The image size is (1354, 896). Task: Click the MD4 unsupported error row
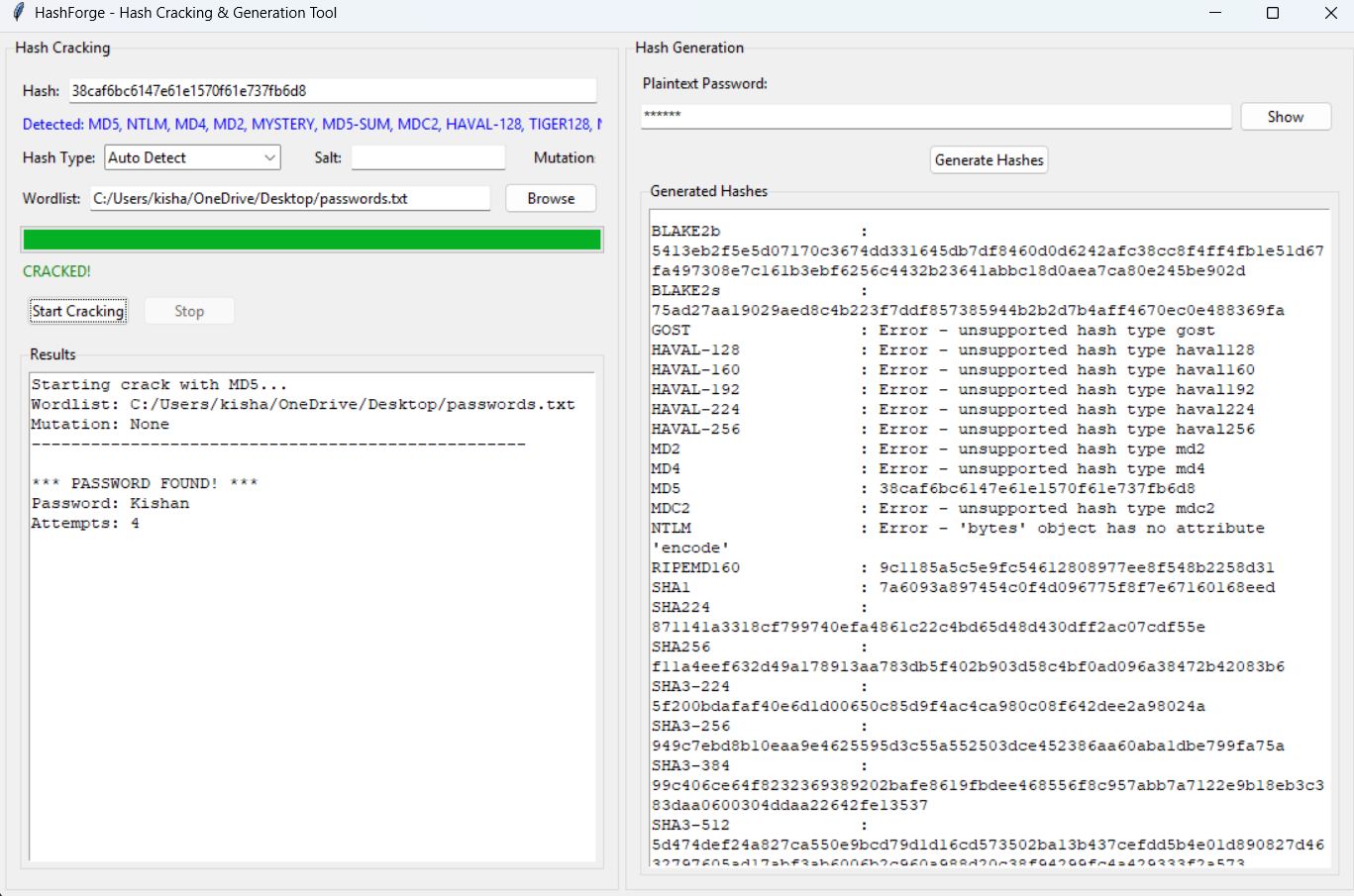(x=928, y=468)
